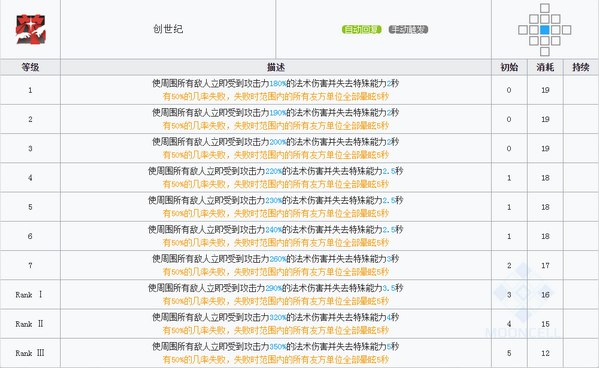Click orange 50% failure text in Rank III row
599x368 pixels.
click(275, 360)
